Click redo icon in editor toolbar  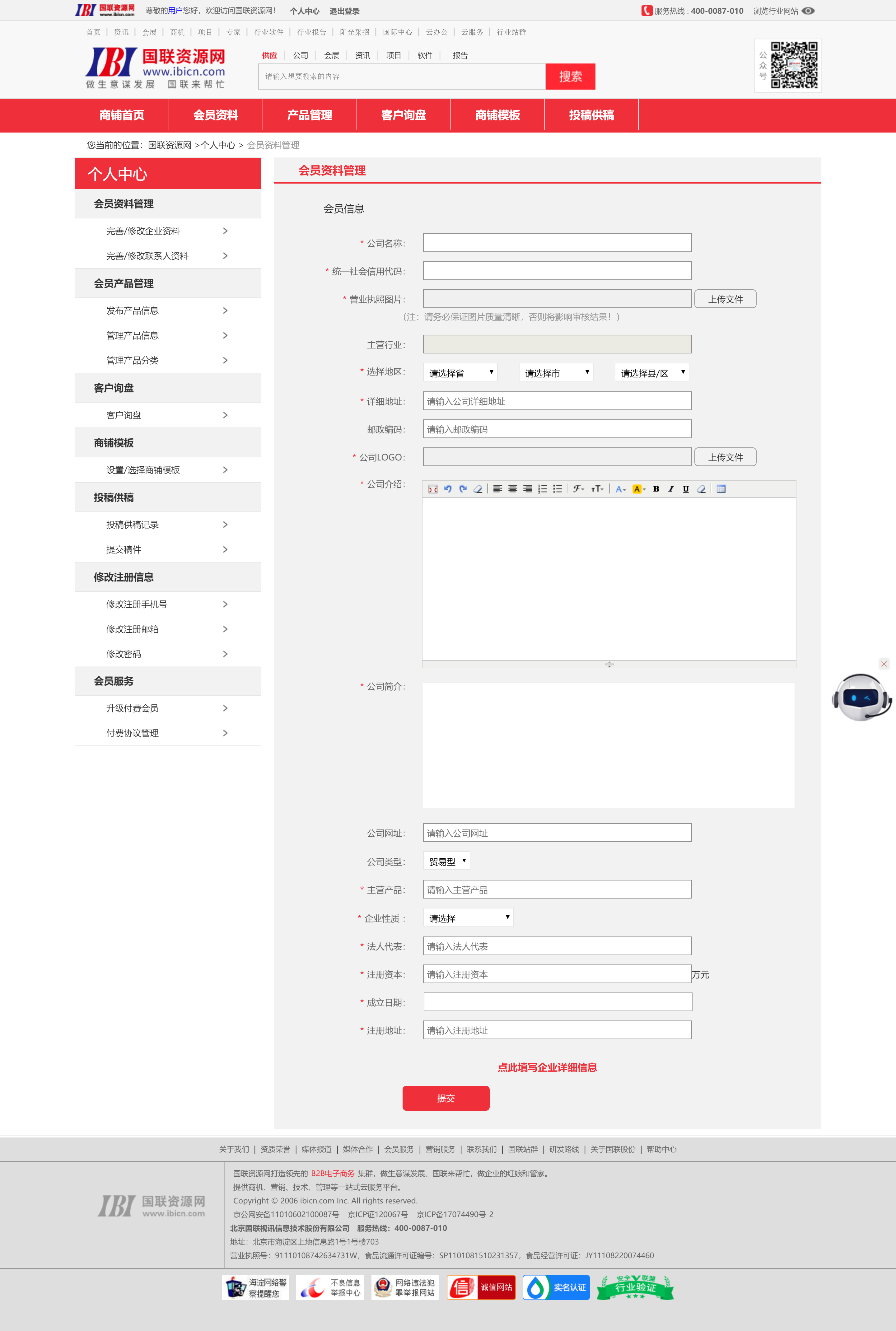pyautogui.click(x=463, y=488)
